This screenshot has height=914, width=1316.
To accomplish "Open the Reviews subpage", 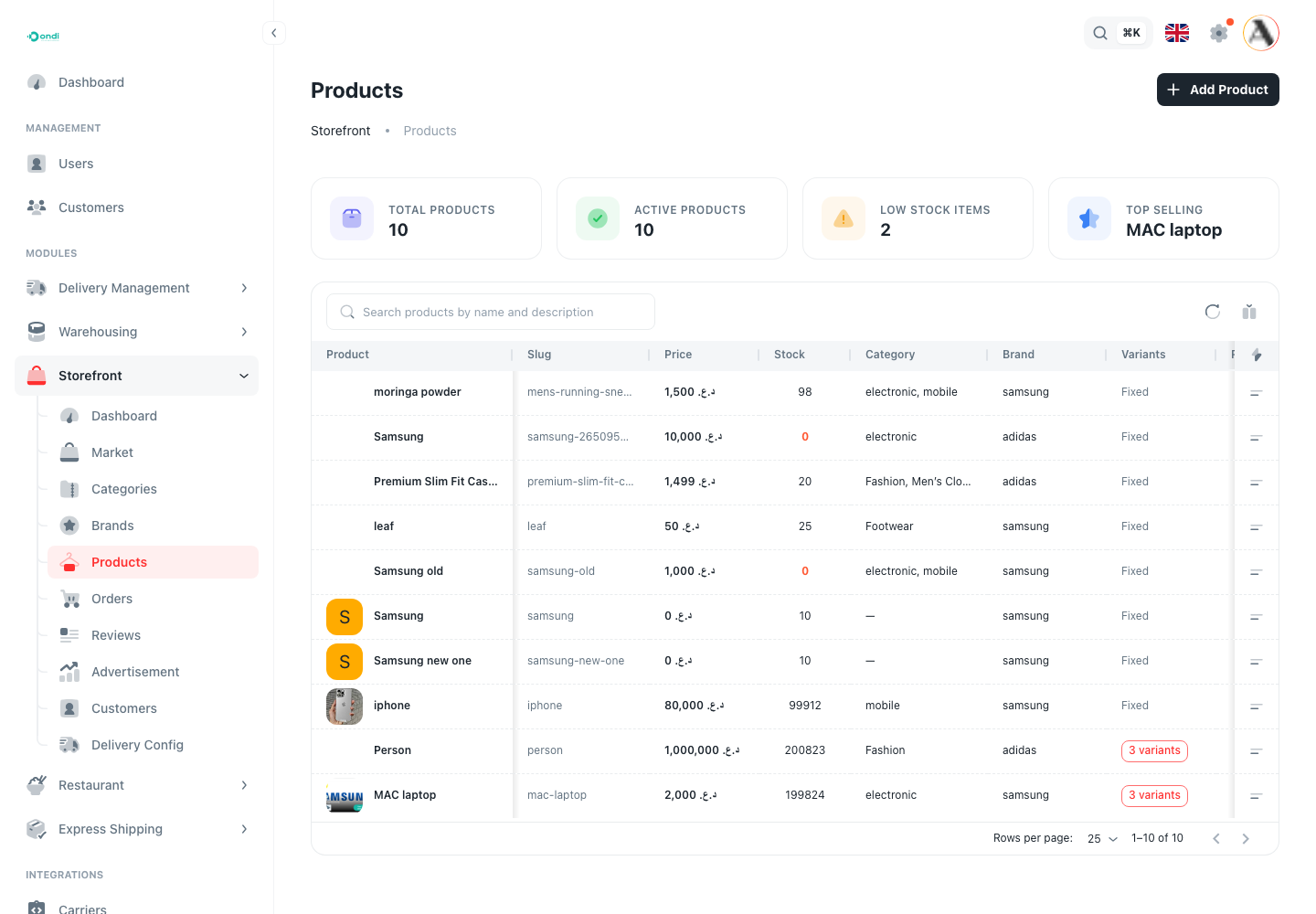I will point(153,635).
